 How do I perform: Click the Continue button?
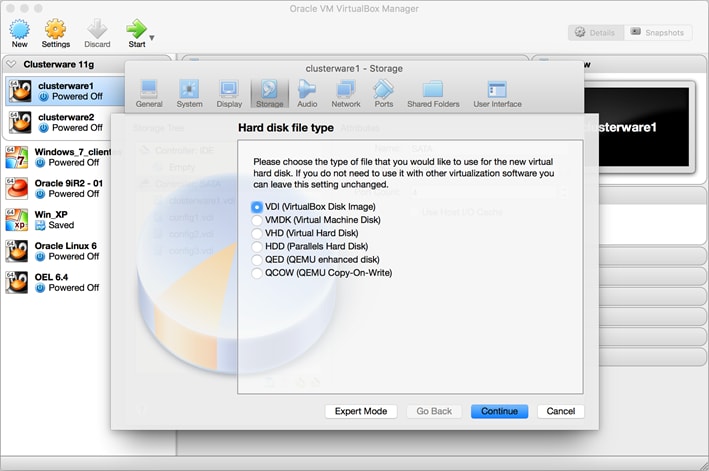tap(499, 411)
